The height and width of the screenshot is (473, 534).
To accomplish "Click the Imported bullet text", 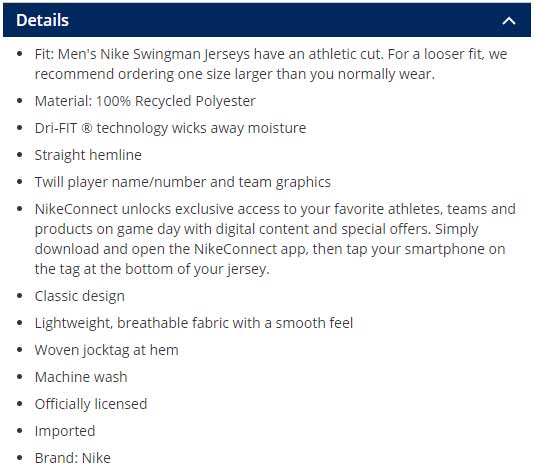I will tap(65, 431).
